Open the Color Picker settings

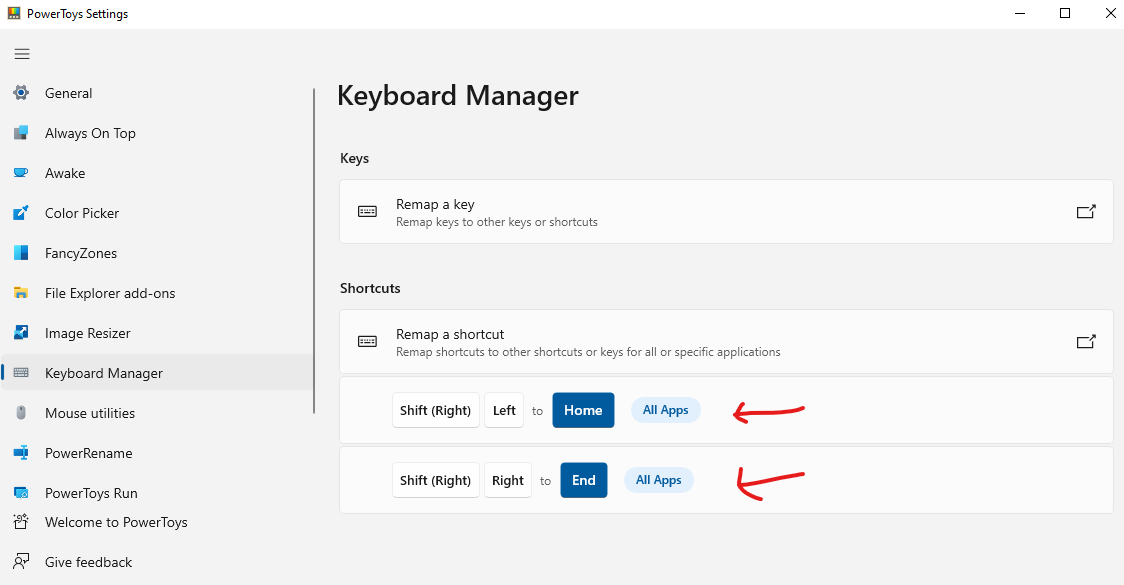point(157,213)
